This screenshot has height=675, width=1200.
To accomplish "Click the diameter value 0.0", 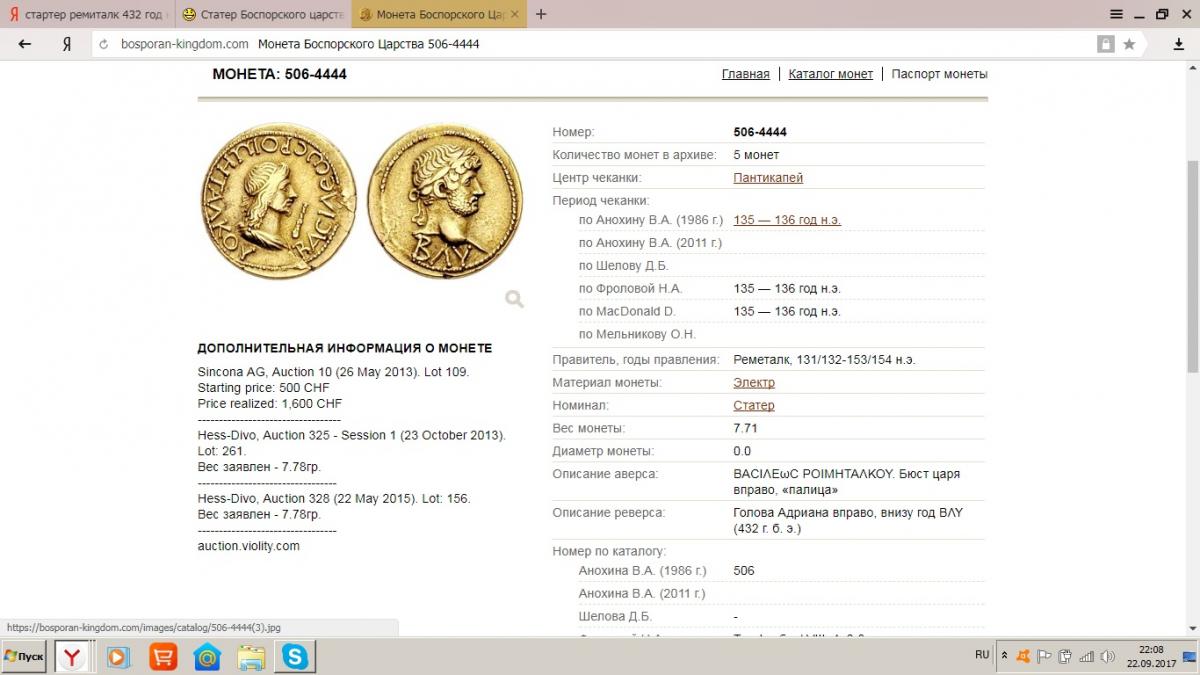I will [x=742, y=451].
